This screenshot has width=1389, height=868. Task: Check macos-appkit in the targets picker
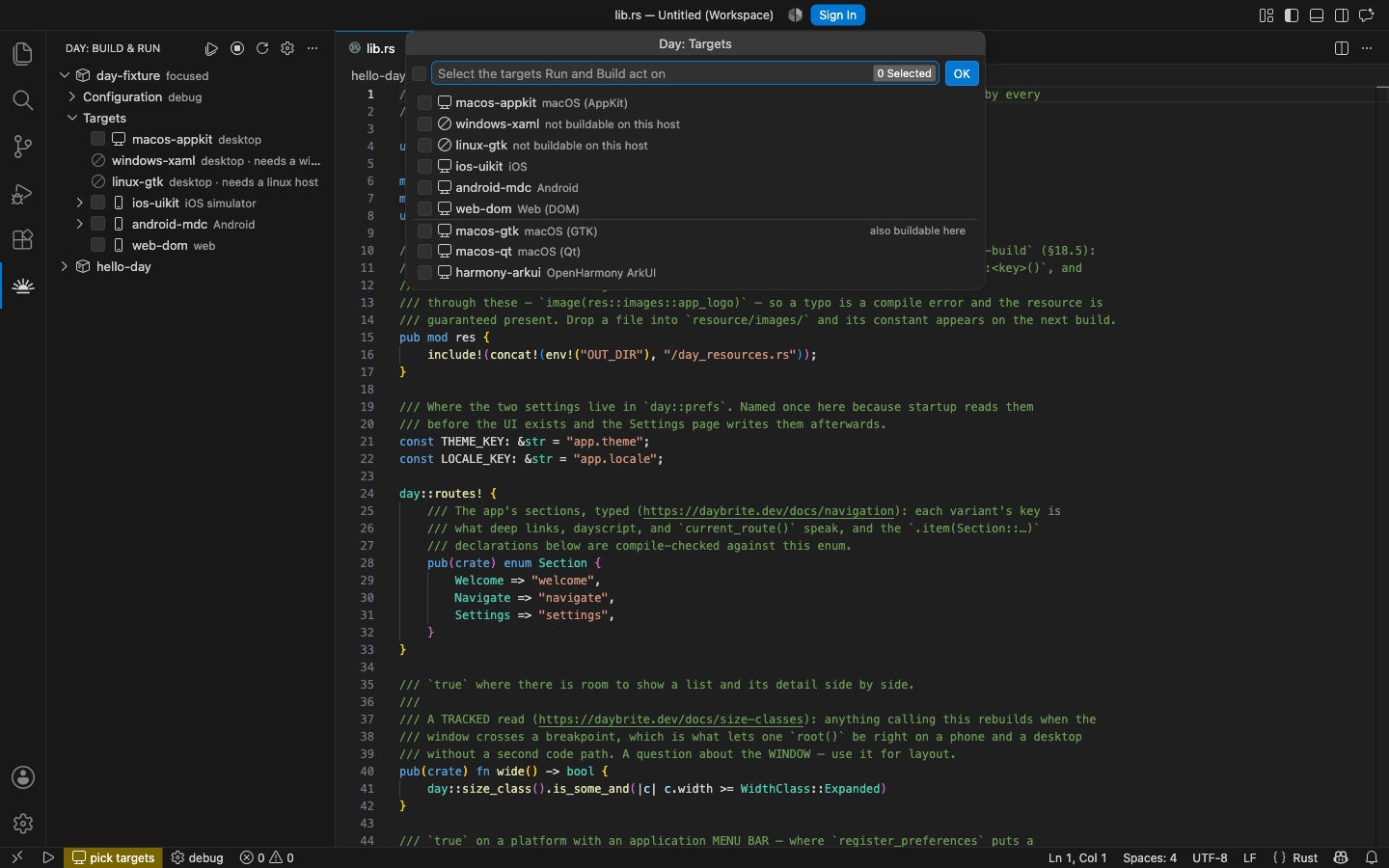(x=424, y=103)
